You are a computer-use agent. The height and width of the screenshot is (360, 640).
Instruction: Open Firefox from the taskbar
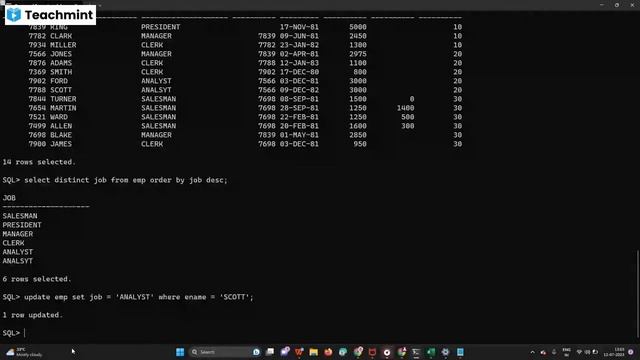point(328,352)
